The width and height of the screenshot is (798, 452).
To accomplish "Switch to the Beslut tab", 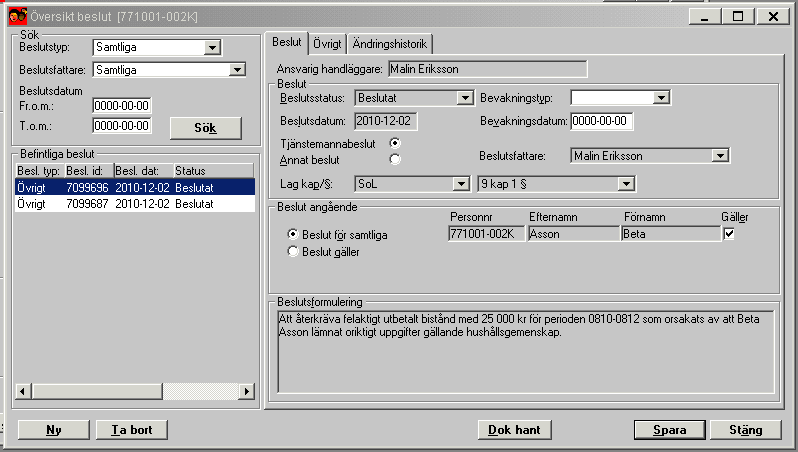I will pos(287,43).
